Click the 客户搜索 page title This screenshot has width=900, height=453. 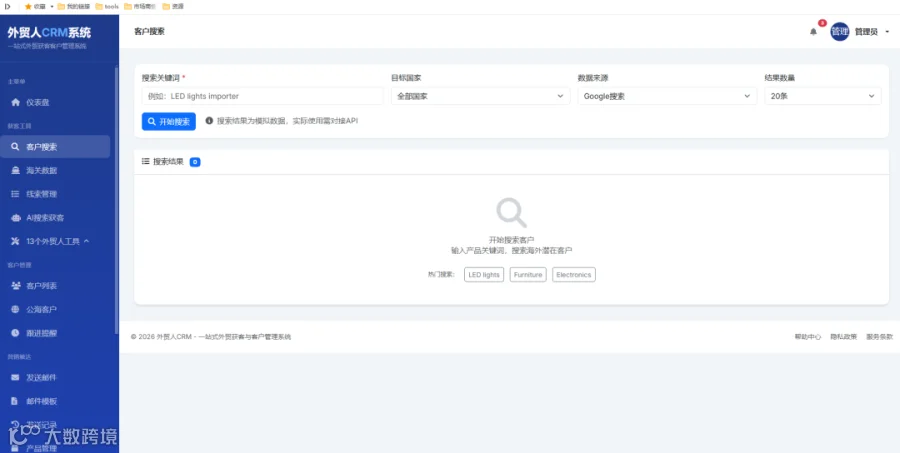coord(149,32)
